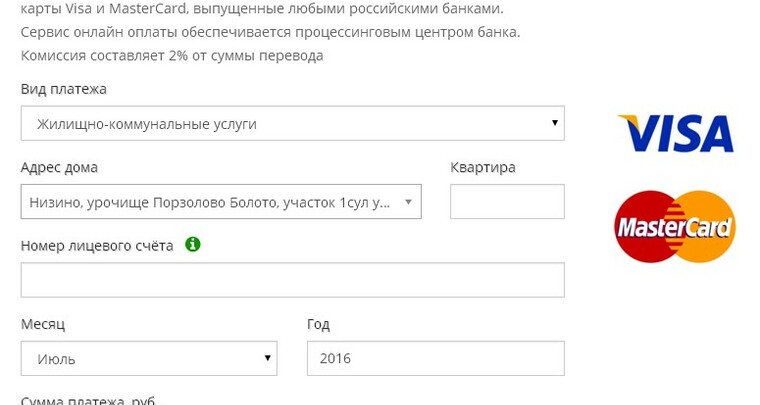Click the arrow on the Июль month selector
This screenshot has height=405, width=760.
267,357
